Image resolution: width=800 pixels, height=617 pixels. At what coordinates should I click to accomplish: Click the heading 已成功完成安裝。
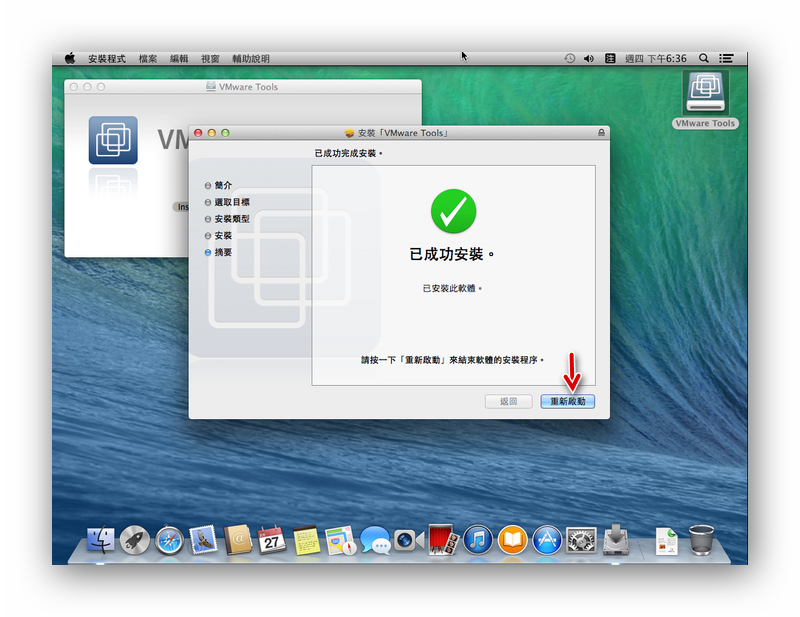pos(348,153)
